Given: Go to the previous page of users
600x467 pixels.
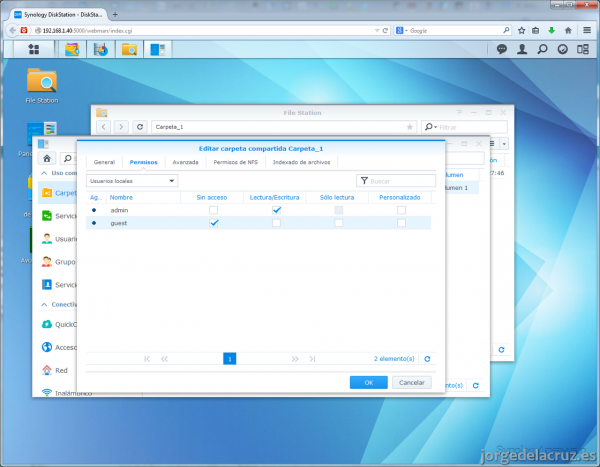Looking at the screenshot, I should tap(165, 359).
